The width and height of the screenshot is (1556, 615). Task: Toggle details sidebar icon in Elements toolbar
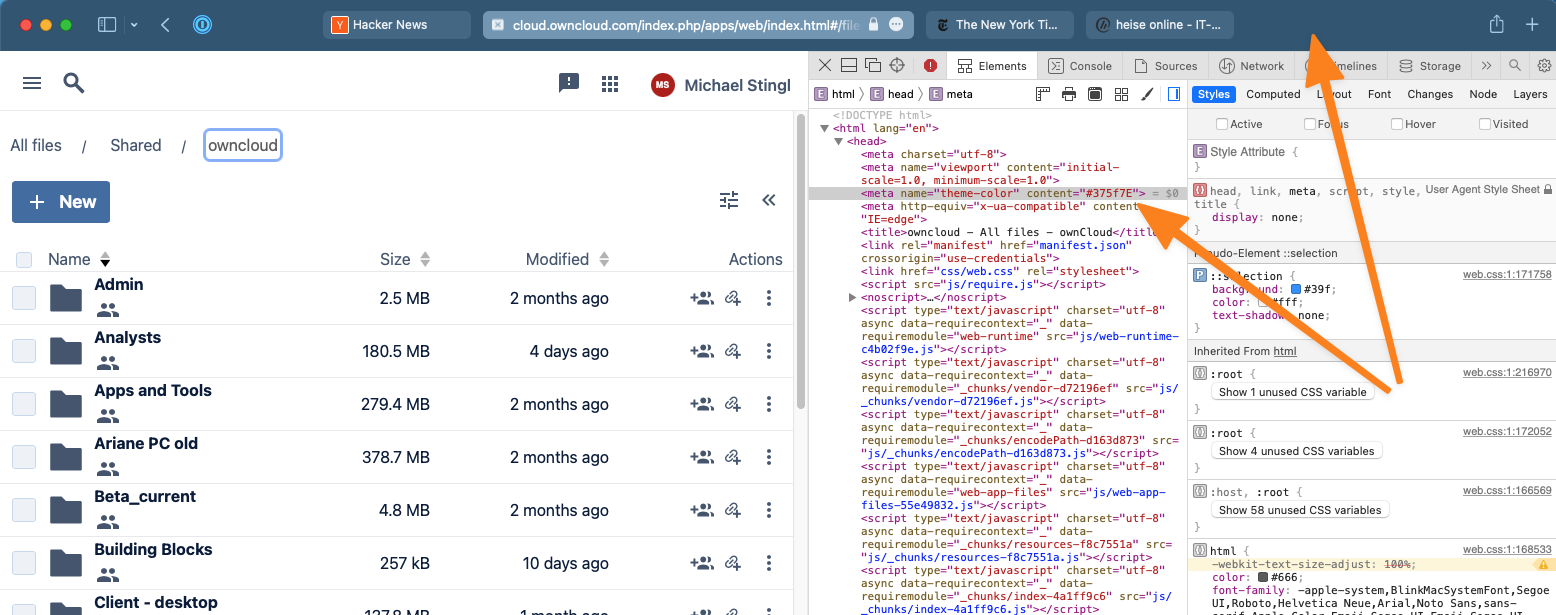click(x=1174, y=94)
